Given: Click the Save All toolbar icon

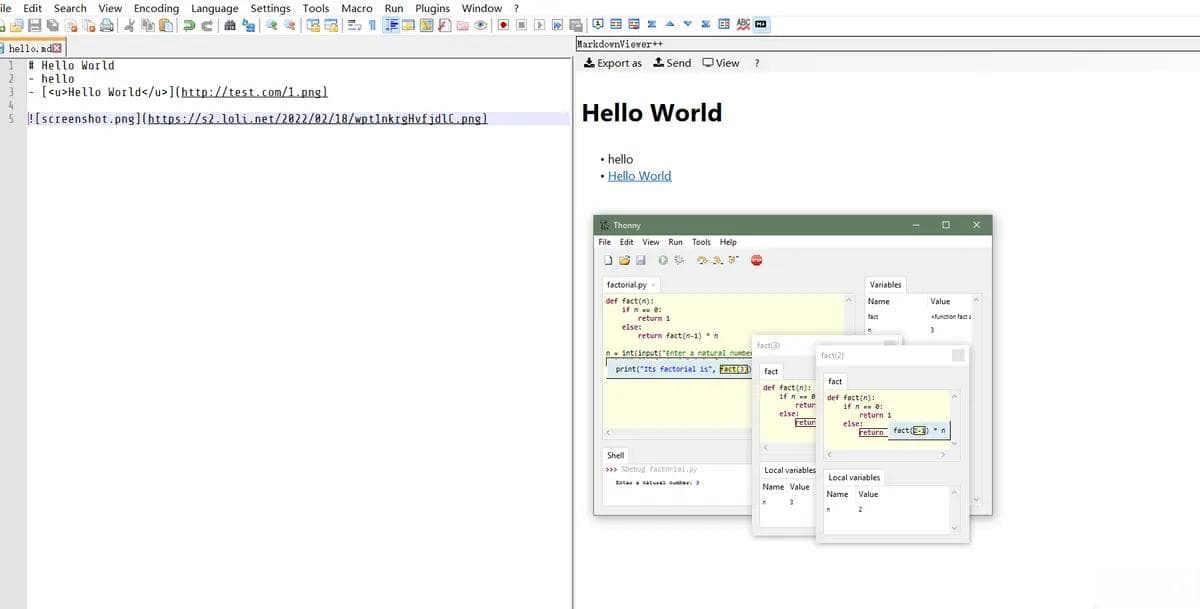Looking at the screenshot, I should click(52, 25).
